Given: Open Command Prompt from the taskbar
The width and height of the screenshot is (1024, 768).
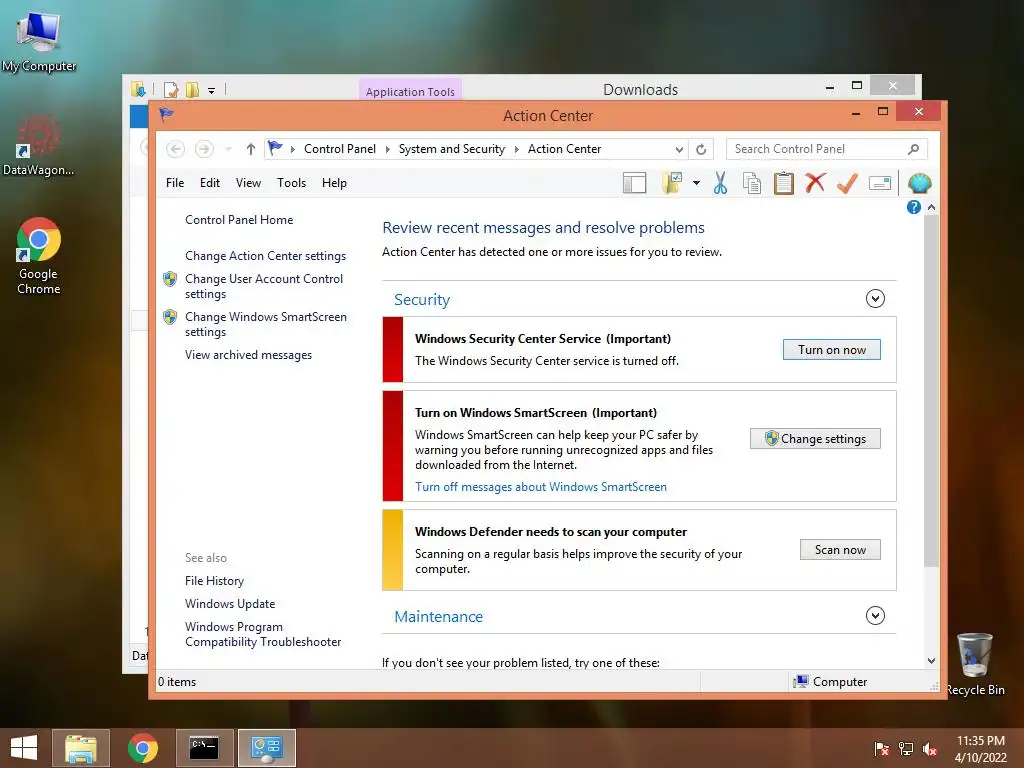Looking at the screenshot, I should [x=204, y=748].
